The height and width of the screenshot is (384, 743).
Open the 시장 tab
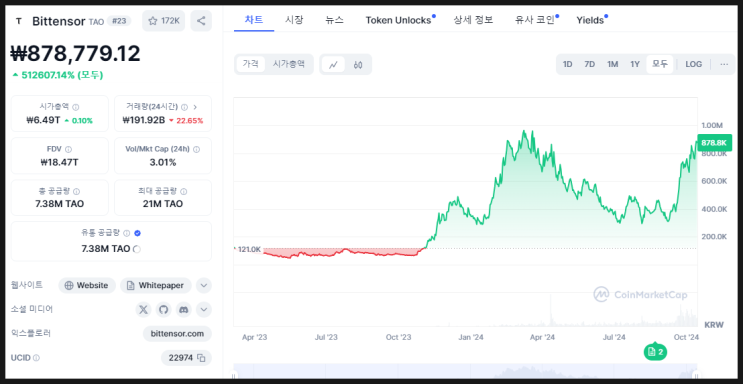pos(294,20)
